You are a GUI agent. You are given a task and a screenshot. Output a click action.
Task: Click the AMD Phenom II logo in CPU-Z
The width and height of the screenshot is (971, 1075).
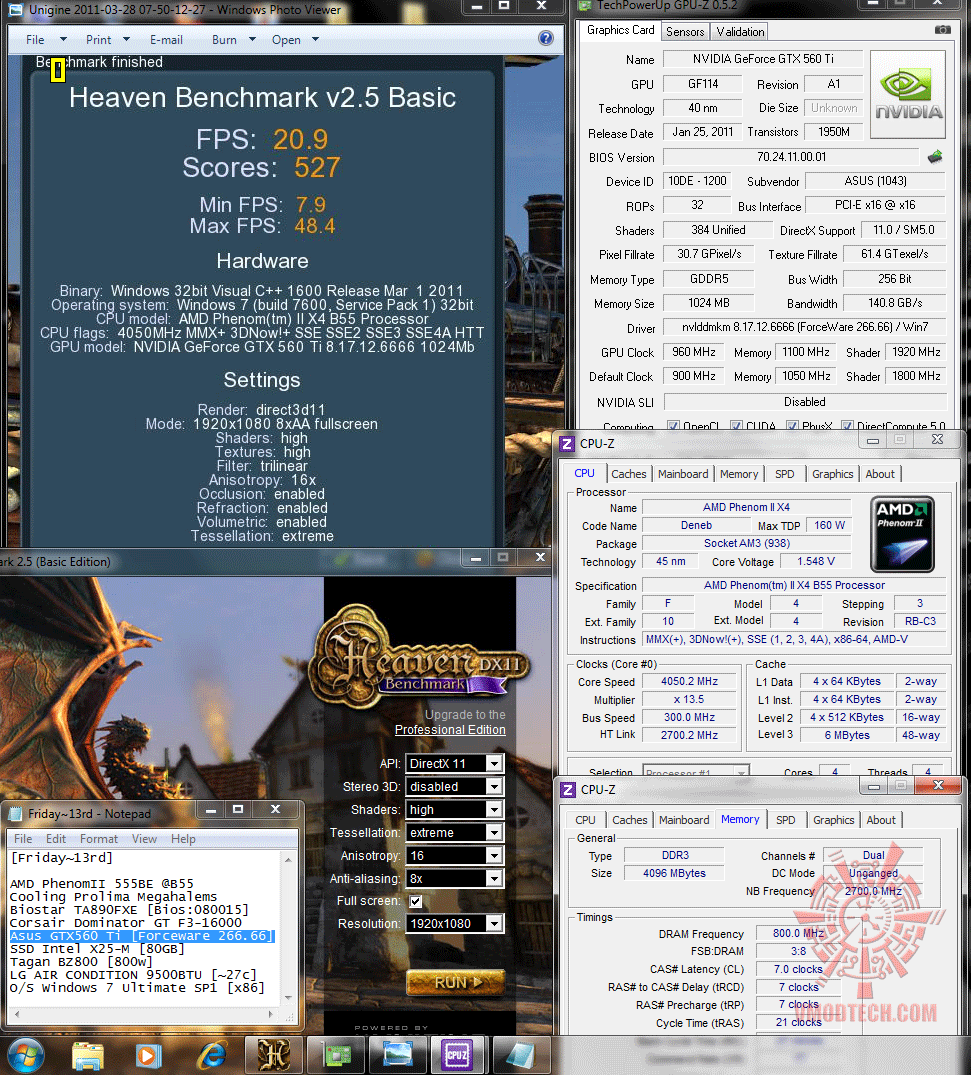[x=902, y=534]
